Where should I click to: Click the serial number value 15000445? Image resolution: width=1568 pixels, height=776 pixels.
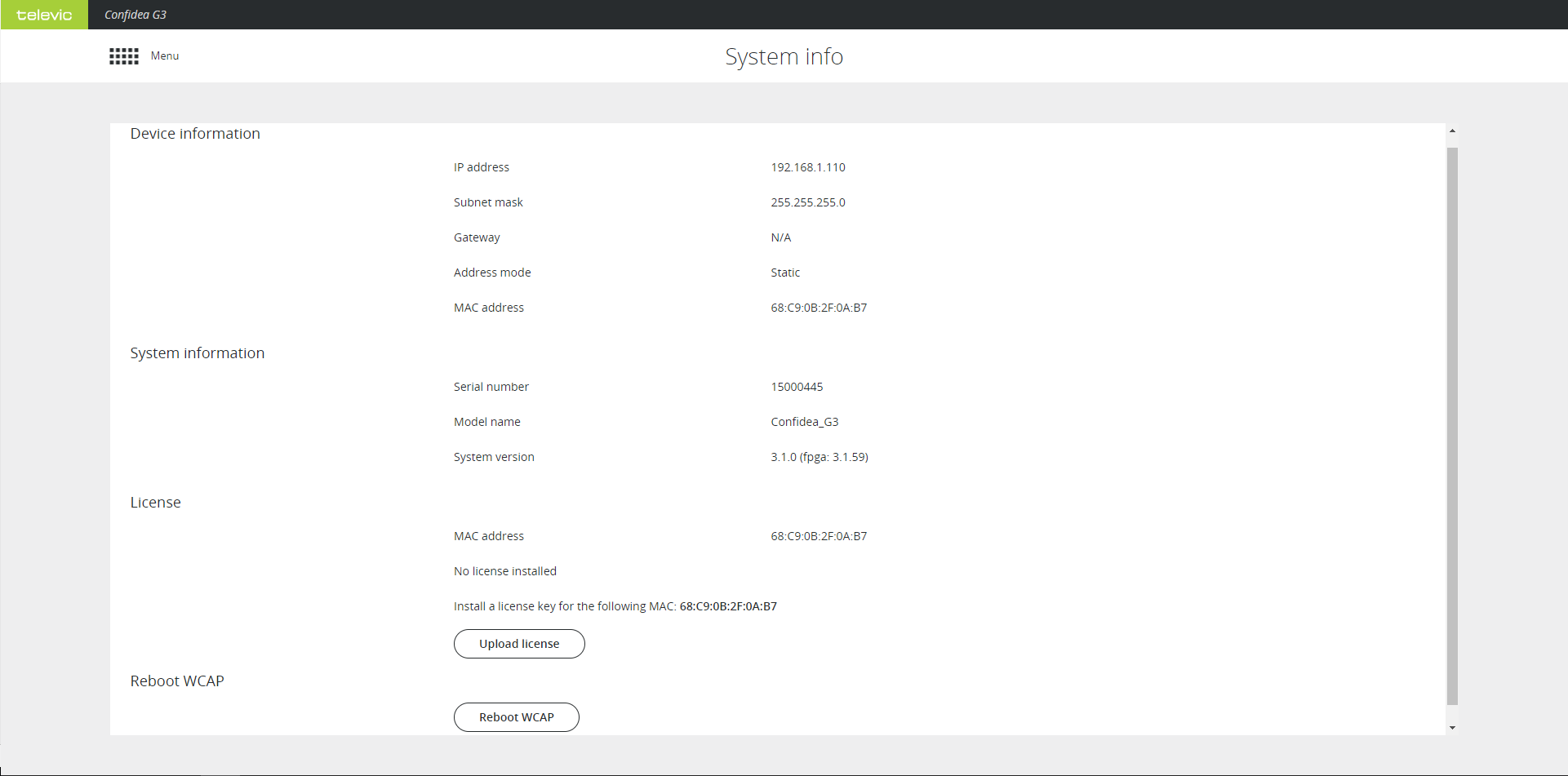pyautogui.click(x=797, y=387)
